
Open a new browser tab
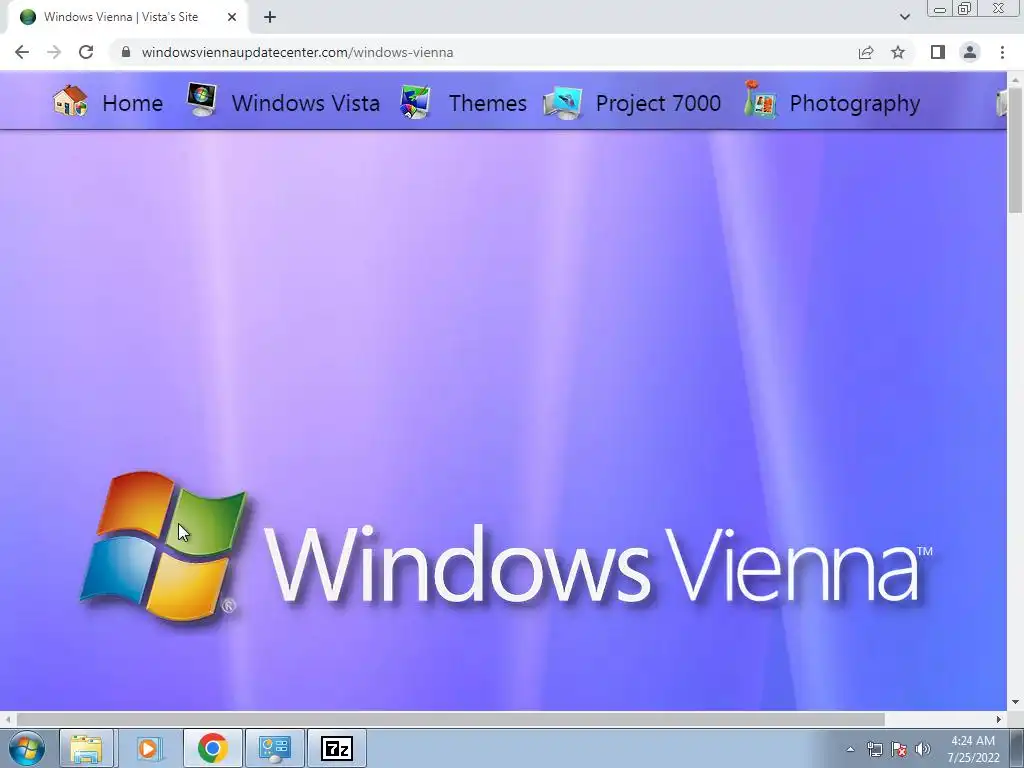[270, 17]
